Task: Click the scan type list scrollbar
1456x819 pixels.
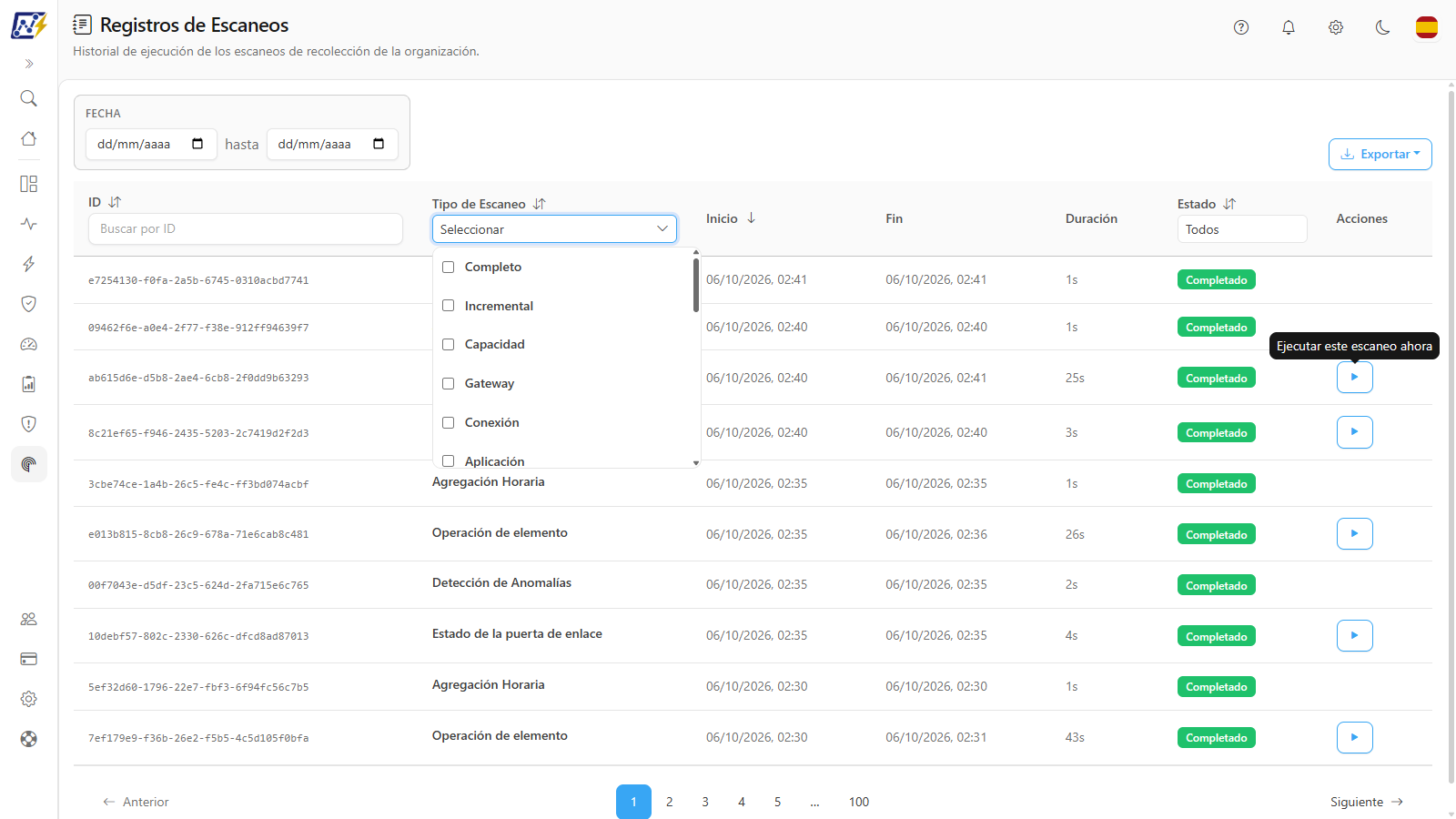Action: pyautogui.click(x=696, y=285)
